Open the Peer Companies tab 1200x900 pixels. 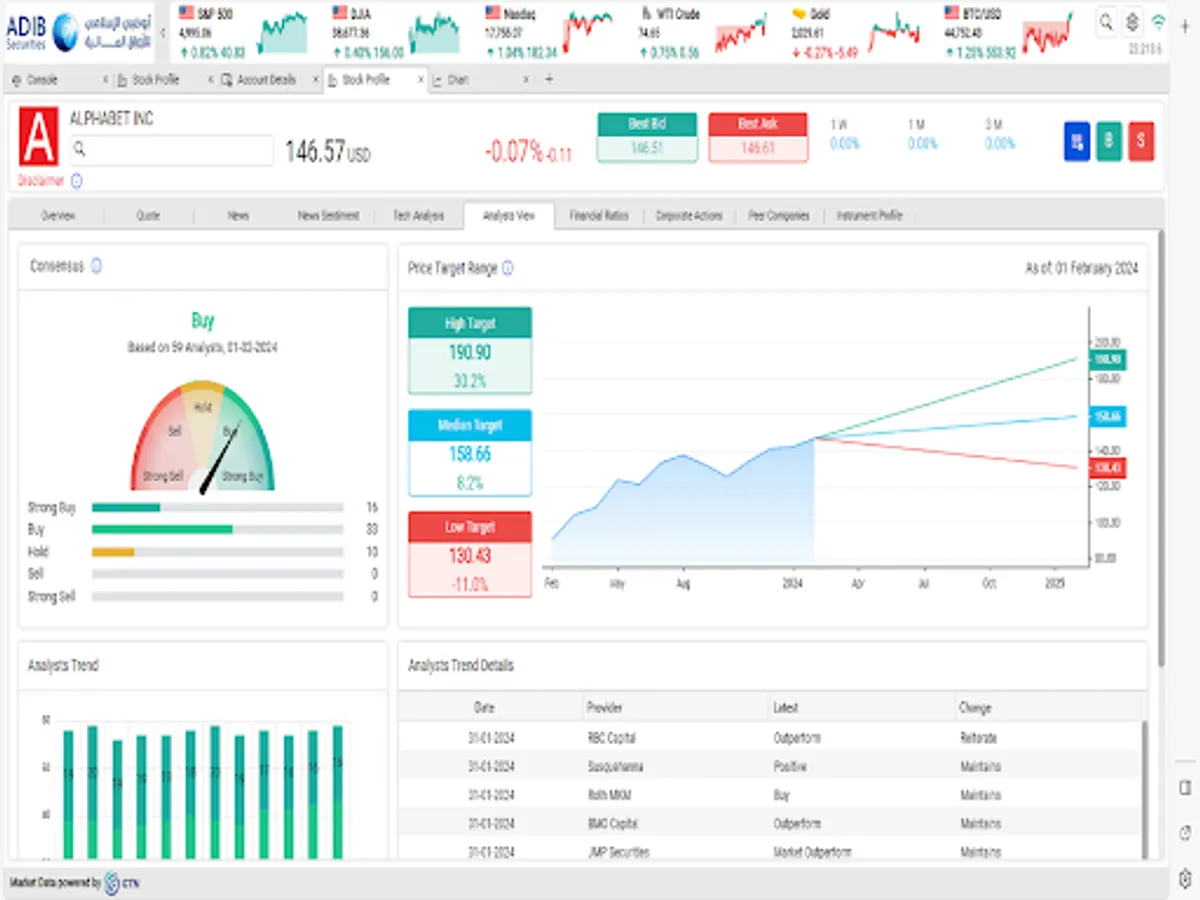coord(779,215)
